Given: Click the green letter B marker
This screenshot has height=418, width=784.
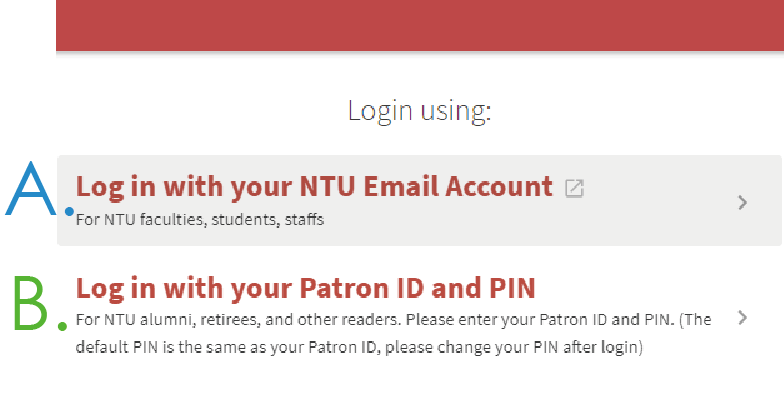Looking at the screenshot, I should (x=30, y=302).
